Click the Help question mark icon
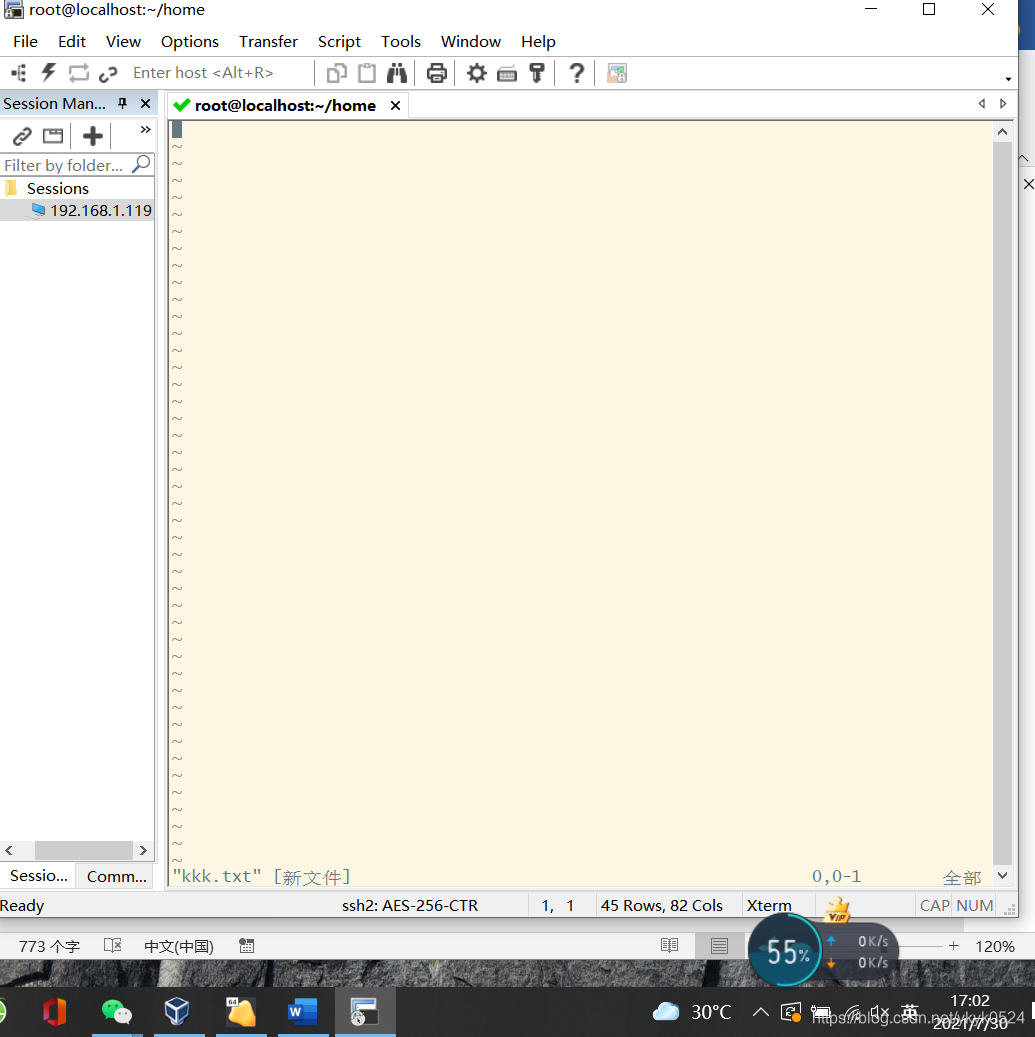This screenshot has width=1035, height=1037. (577, 73)
